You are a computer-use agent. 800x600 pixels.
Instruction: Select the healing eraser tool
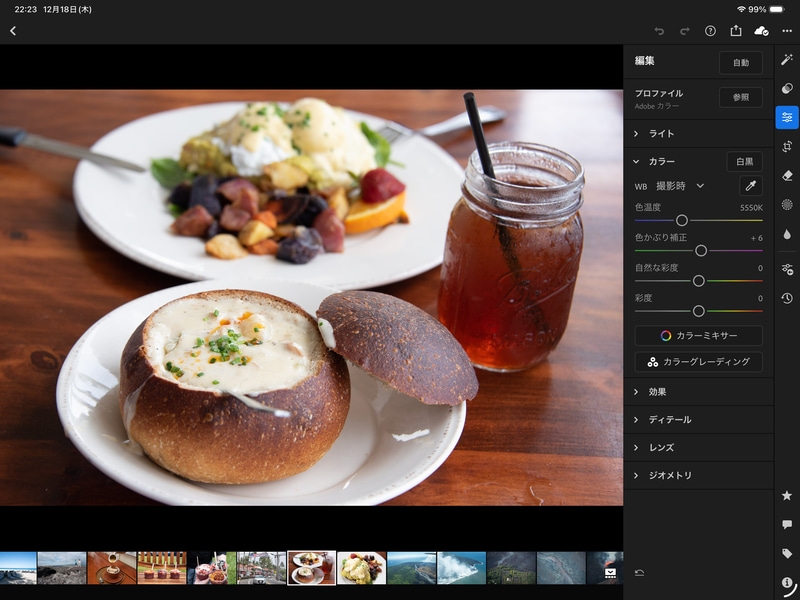[787, 176]
